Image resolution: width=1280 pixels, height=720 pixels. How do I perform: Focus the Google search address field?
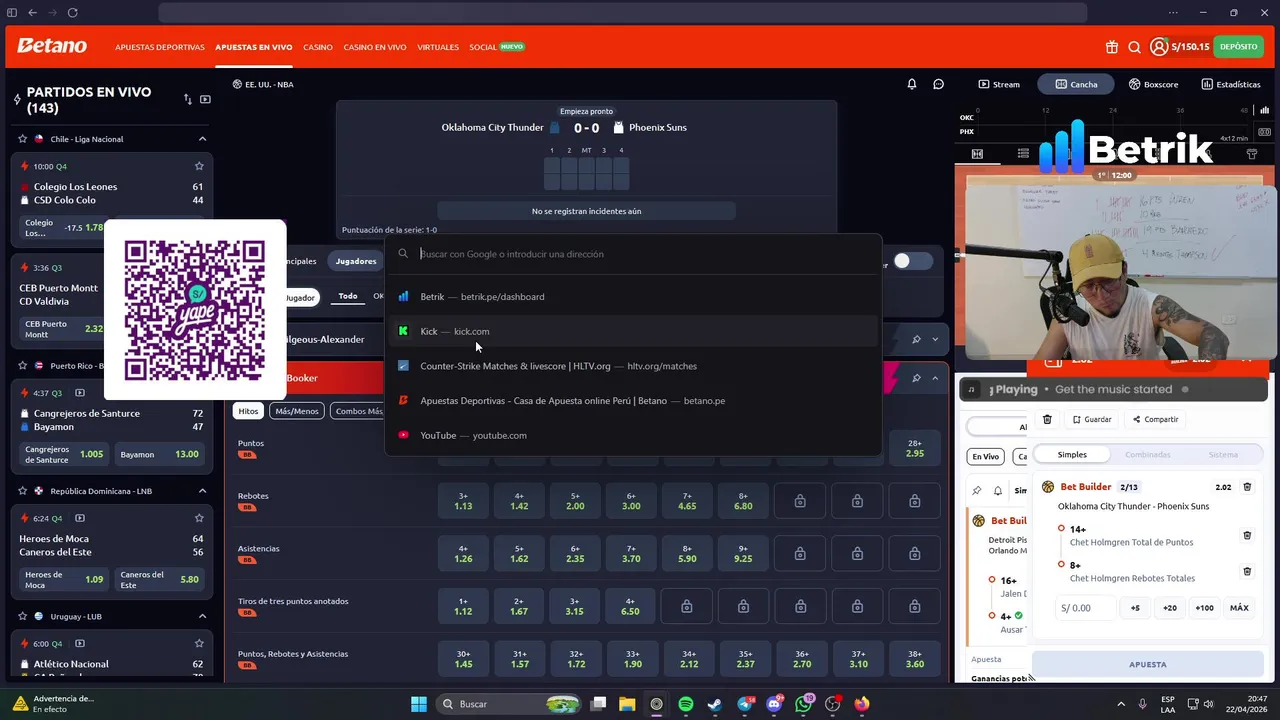632,254
